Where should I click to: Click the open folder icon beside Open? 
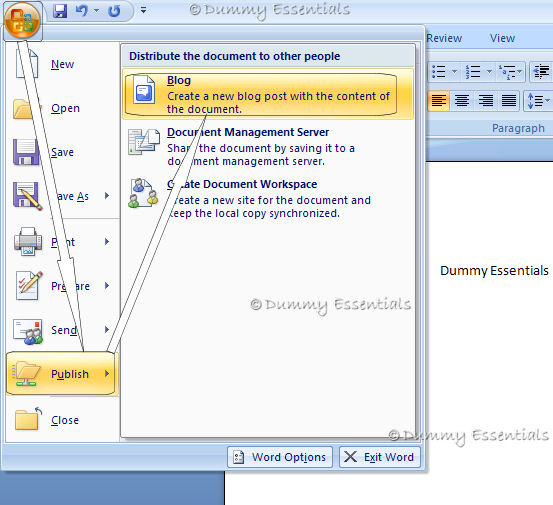[27, 108]
